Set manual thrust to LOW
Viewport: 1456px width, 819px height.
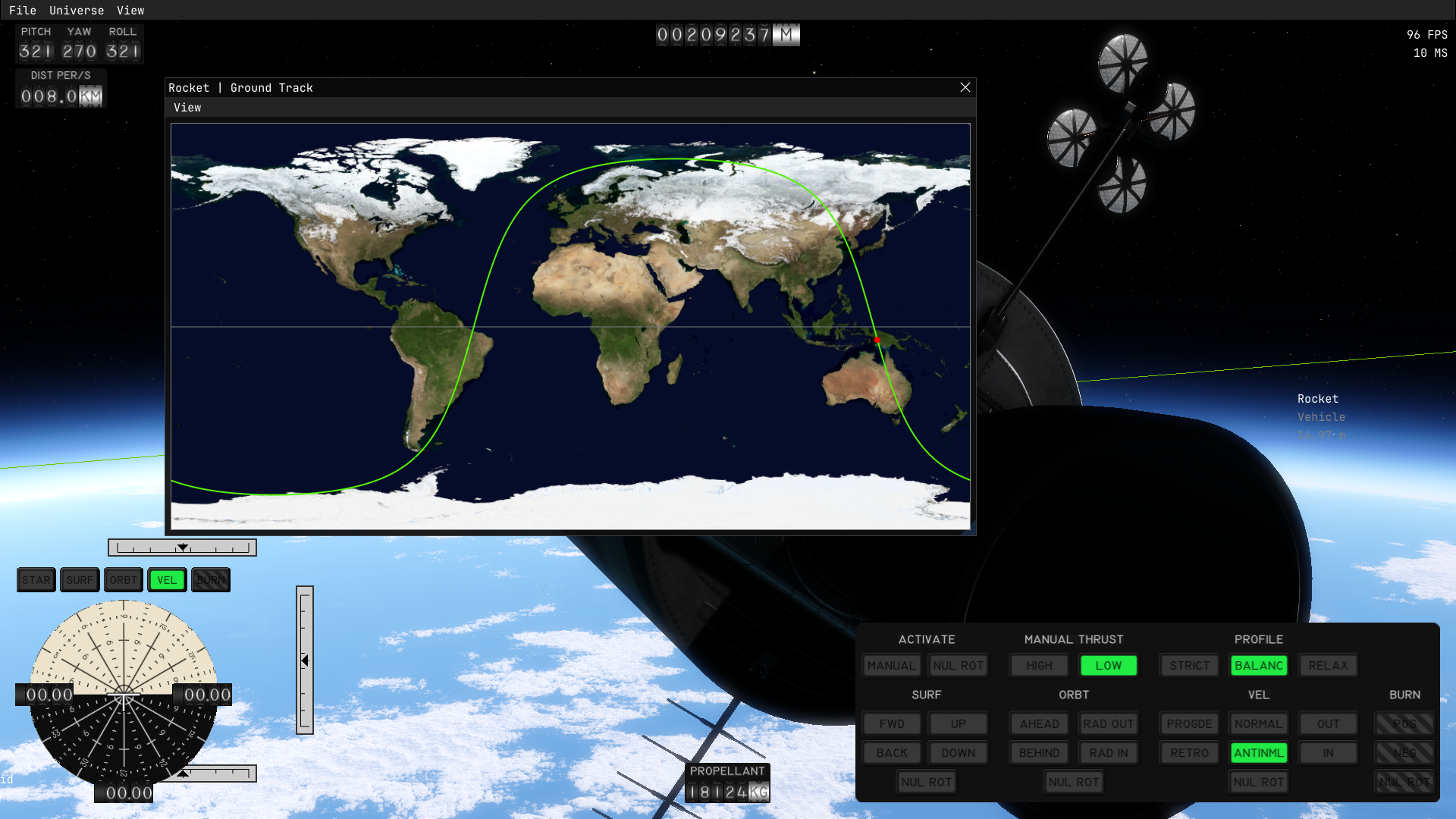[1109, 666]
